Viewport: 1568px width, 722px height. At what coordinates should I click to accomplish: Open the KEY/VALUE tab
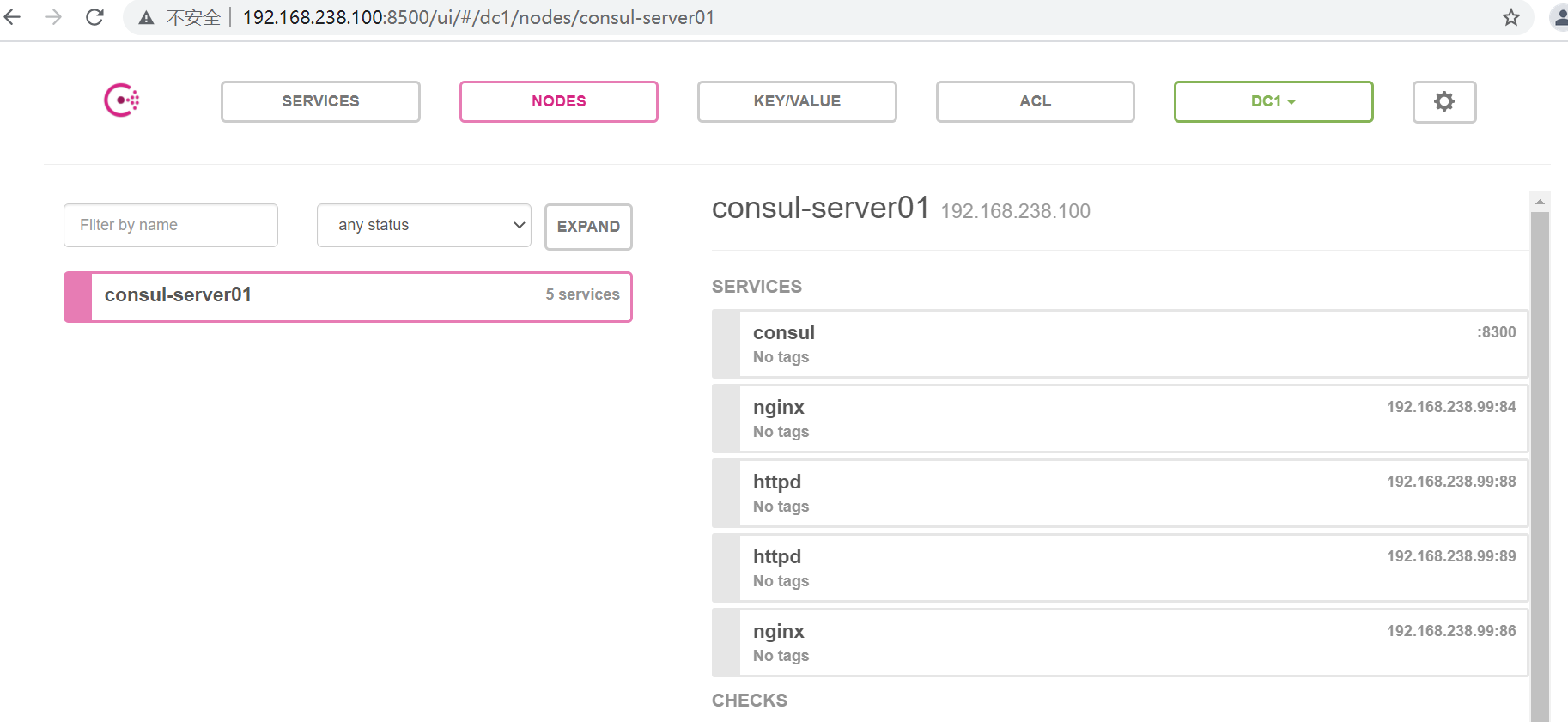797,101
